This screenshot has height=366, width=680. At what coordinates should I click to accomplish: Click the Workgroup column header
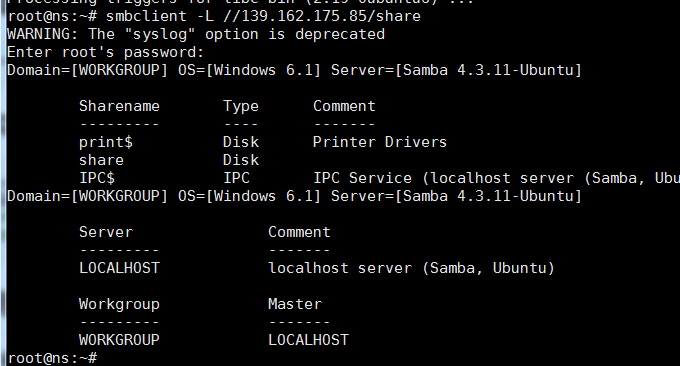(119, 304)
